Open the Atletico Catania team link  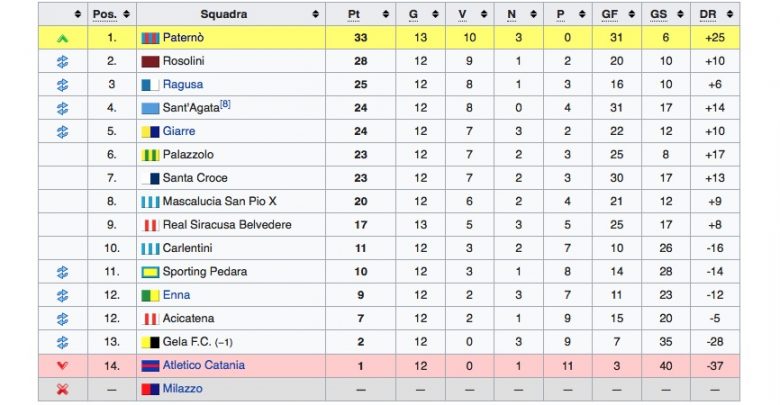tap(203, 365)
